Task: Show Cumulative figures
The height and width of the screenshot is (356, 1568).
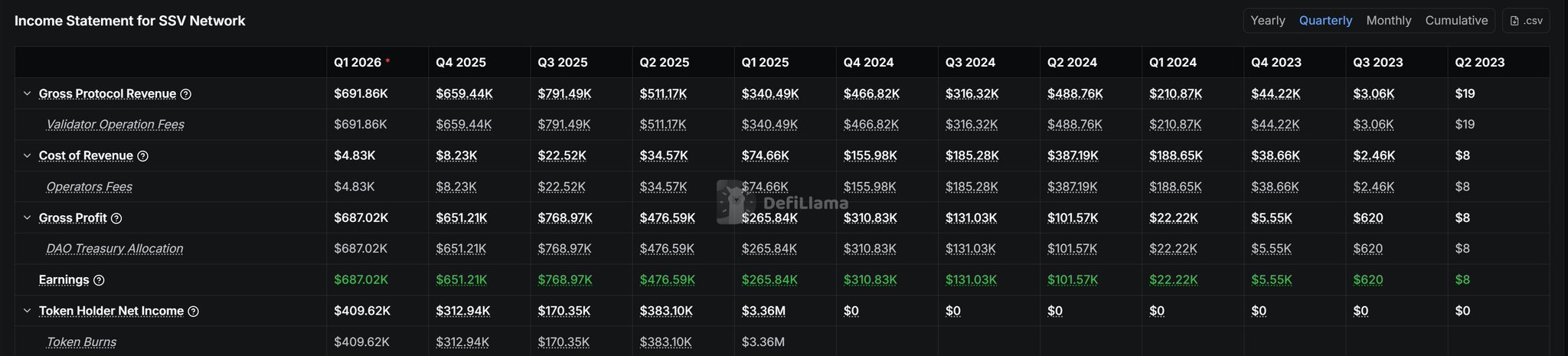Action: coord(1456,21)
